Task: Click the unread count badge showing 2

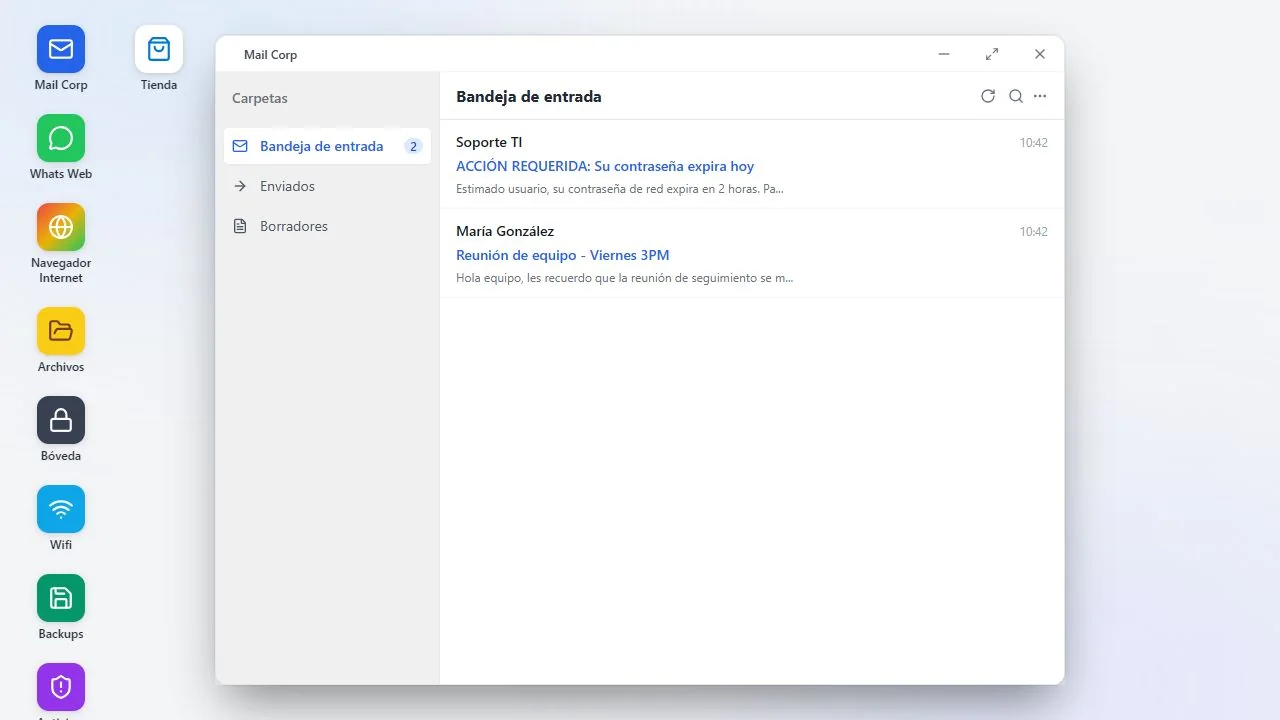Action: tap(413, 146)
